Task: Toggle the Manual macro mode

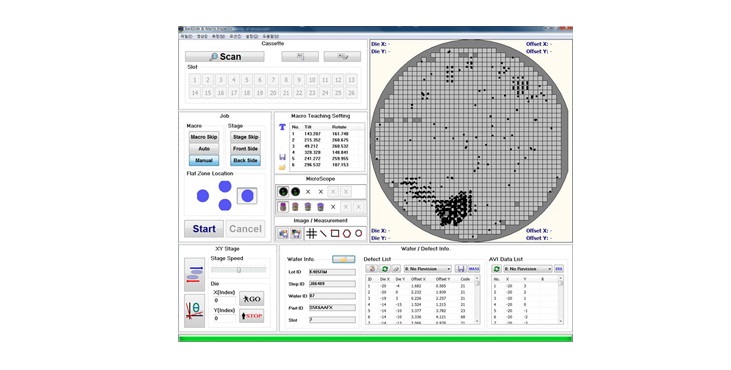Action: [204, 160]
